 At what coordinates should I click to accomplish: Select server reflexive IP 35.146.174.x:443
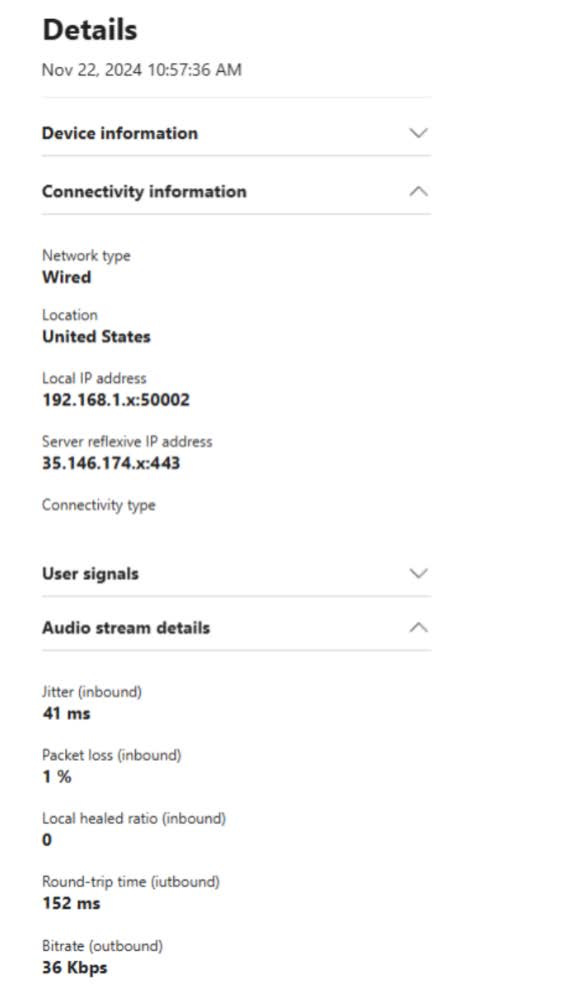coord(111,464)
